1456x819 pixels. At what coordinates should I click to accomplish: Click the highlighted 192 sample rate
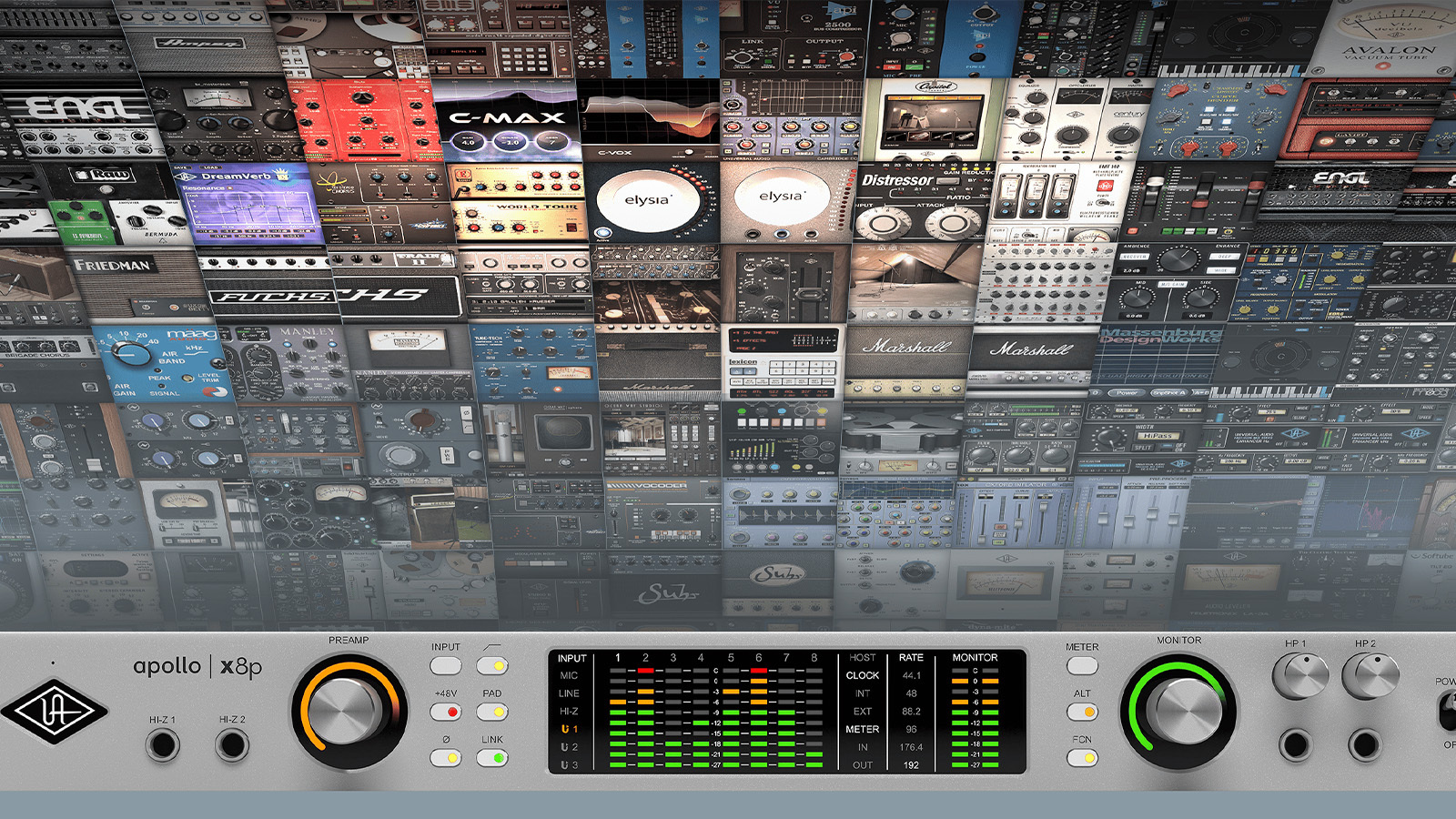point(911,765)
